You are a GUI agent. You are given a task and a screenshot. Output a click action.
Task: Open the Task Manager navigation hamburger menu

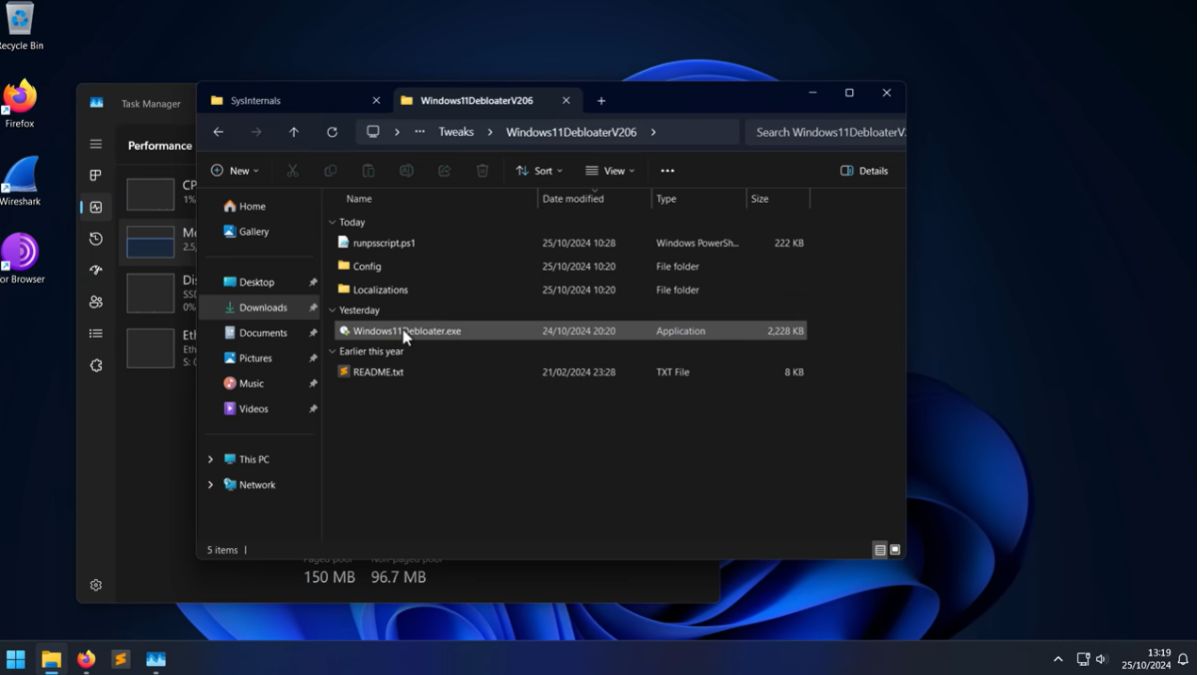pyautogui.click(x=96, y=143)
